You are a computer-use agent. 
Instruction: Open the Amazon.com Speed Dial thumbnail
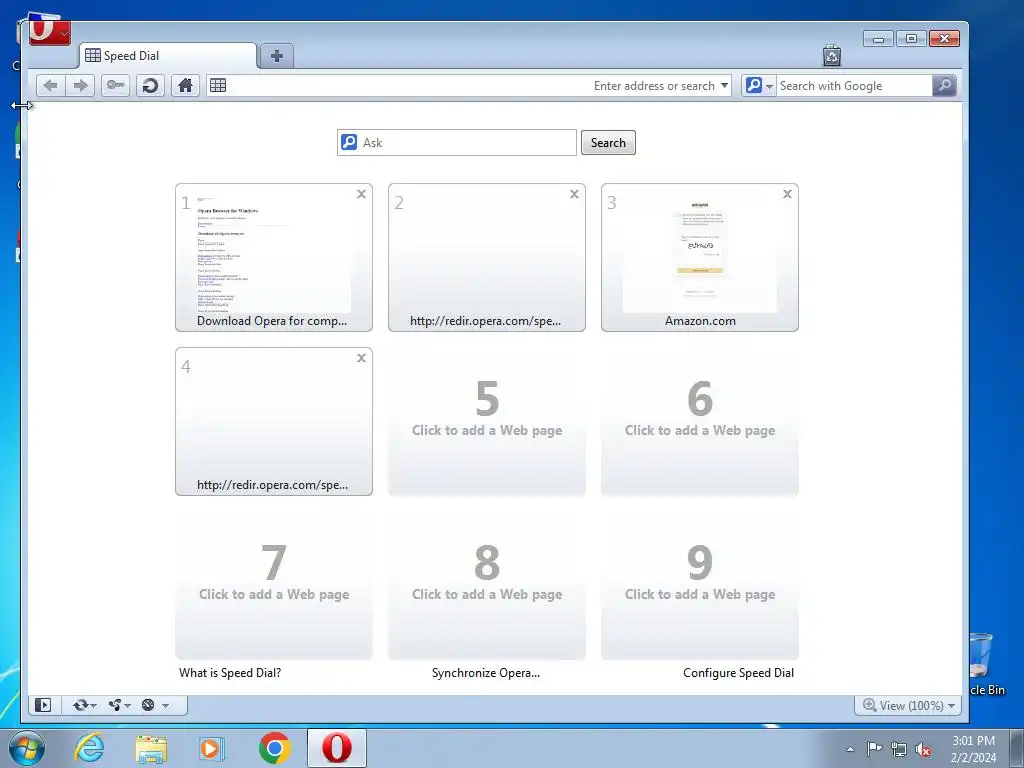click(700, 257)
